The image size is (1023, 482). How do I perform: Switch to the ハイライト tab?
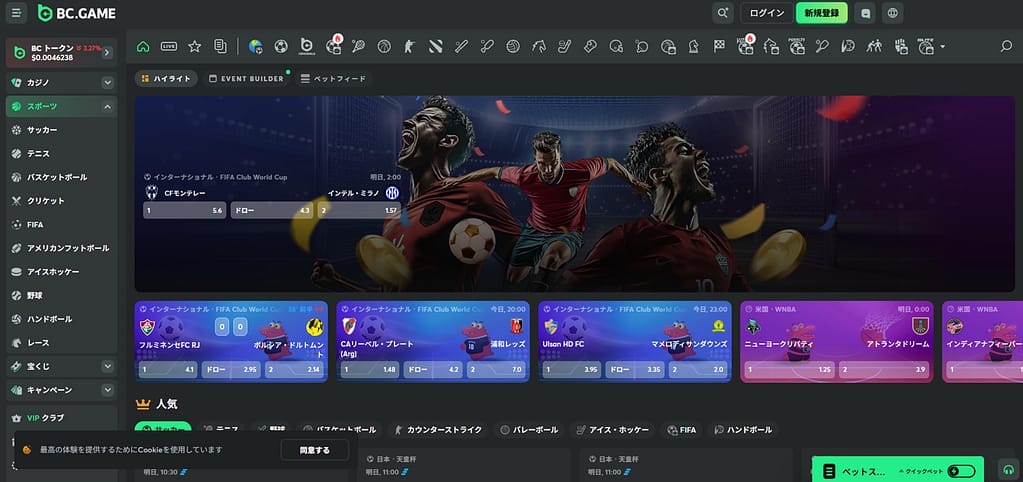point(166,79)
